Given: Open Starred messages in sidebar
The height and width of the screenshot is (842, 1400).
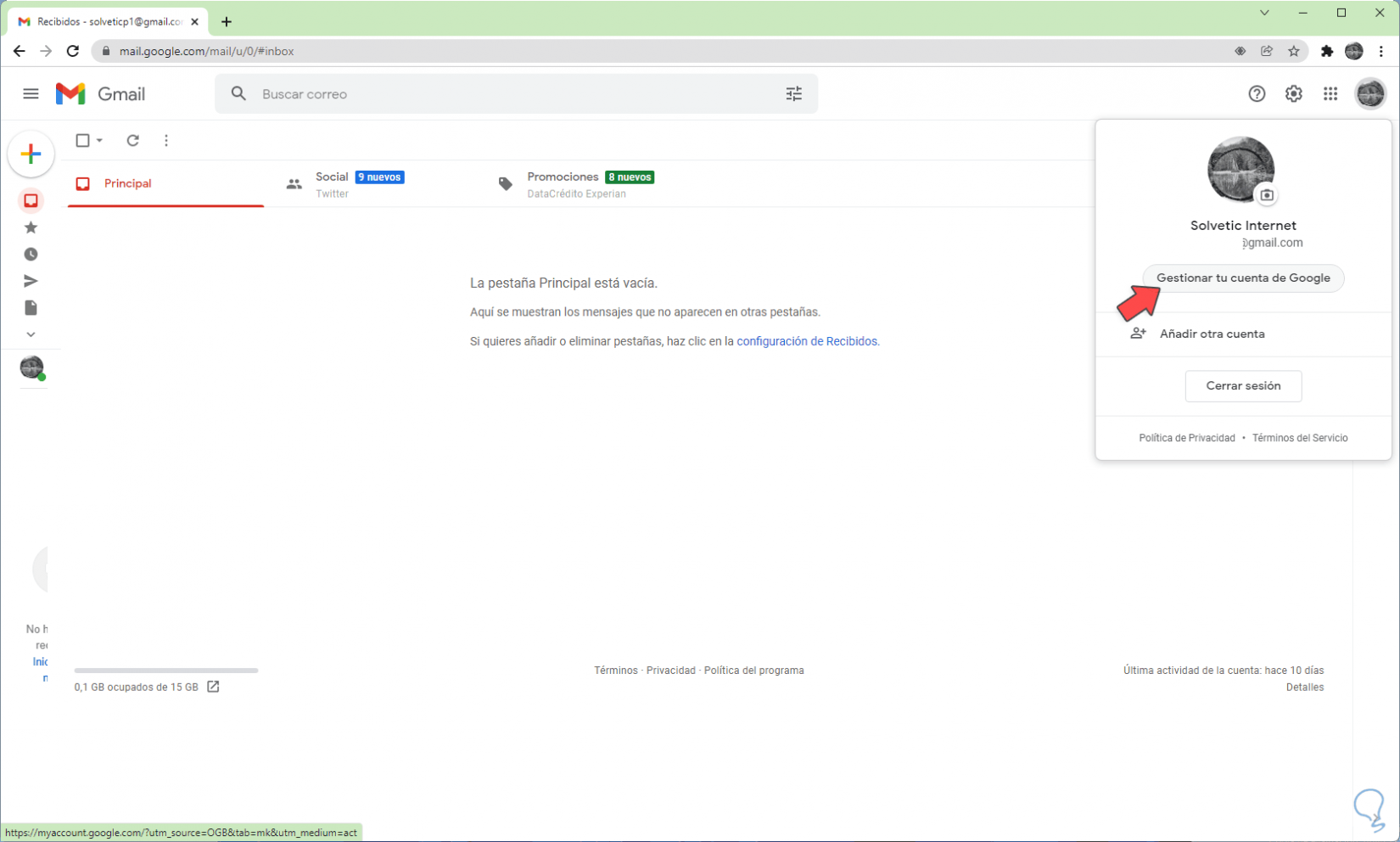Looking at the screenshot, I should 31,227.
